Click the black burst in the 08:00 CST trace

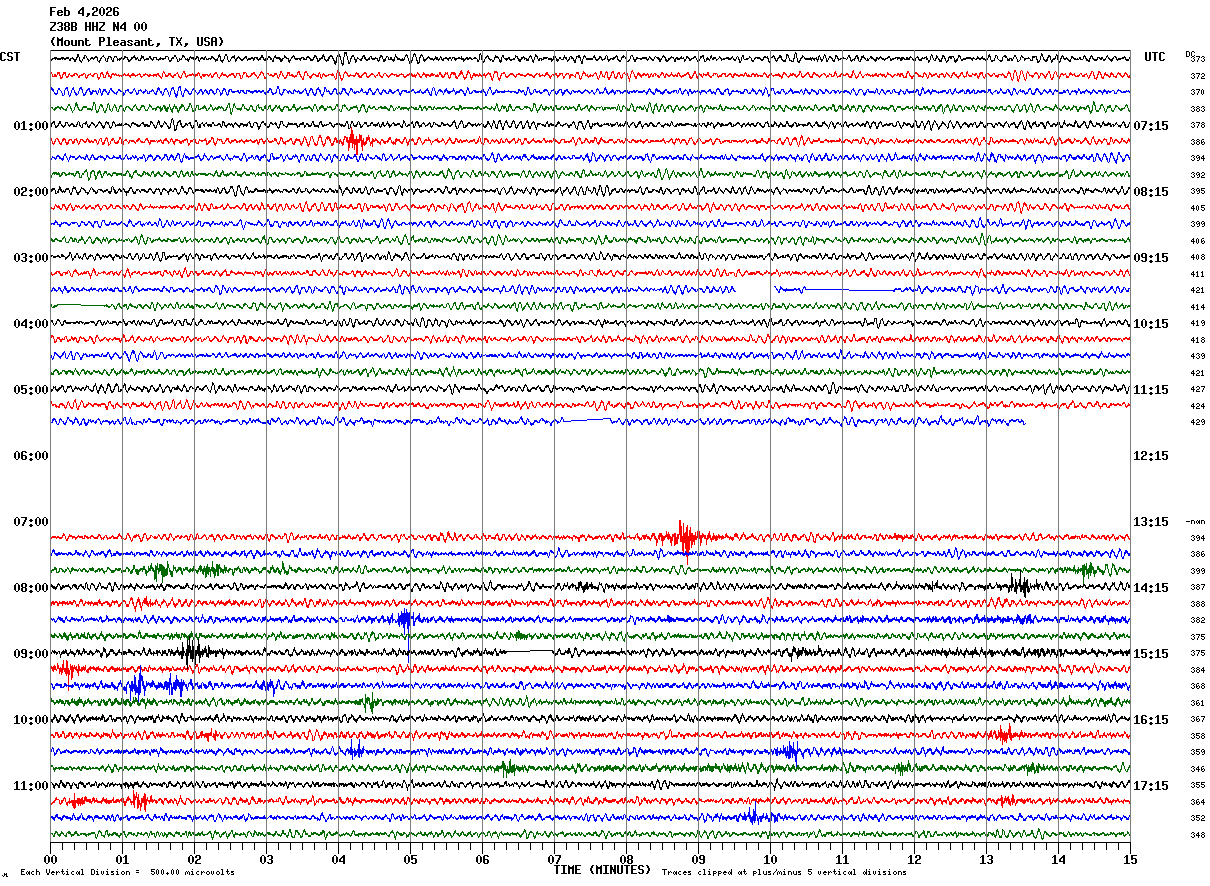point(1018,586)
